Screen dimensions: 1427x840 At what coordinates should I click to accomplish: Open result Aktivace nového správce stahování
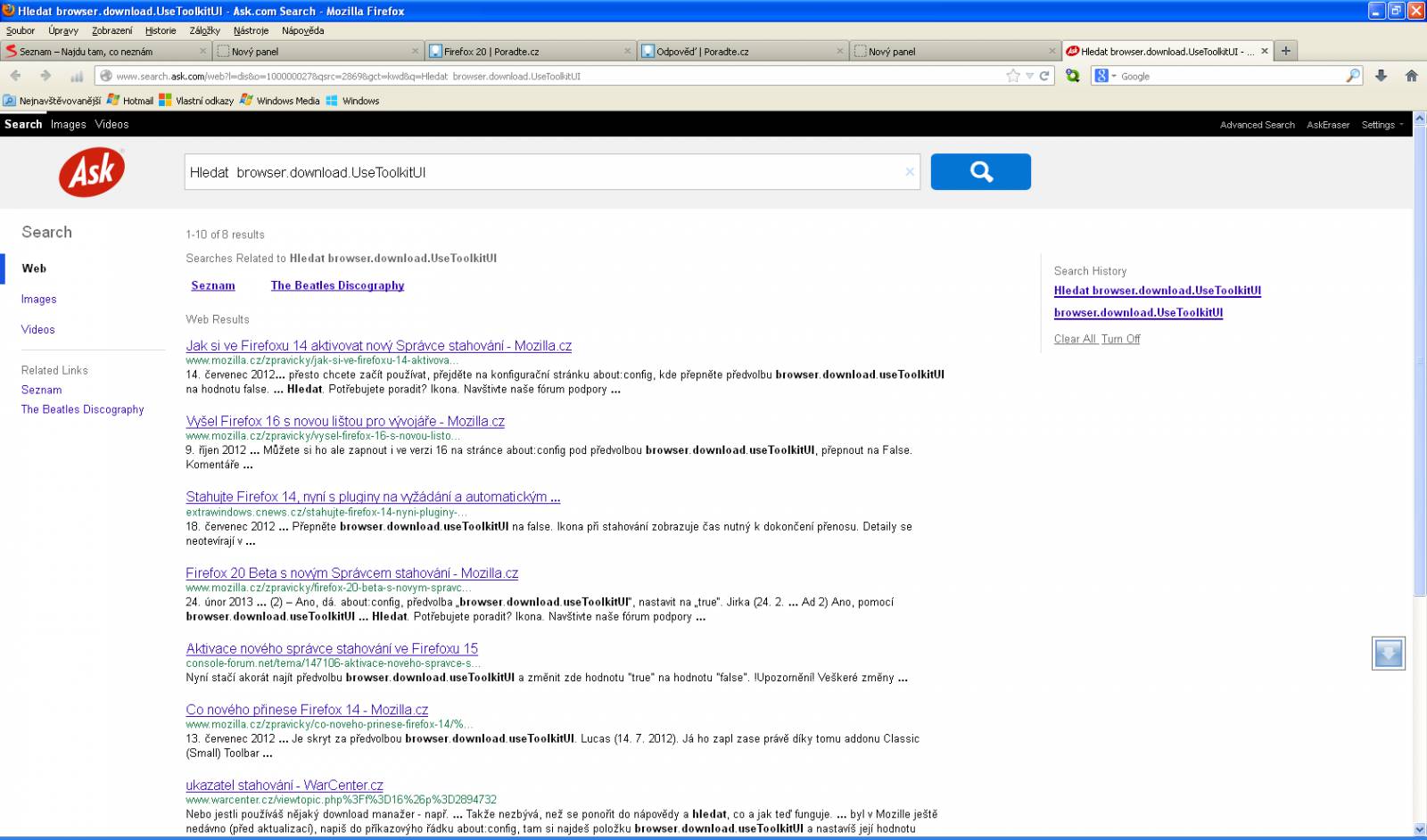[x=332, y=648]
